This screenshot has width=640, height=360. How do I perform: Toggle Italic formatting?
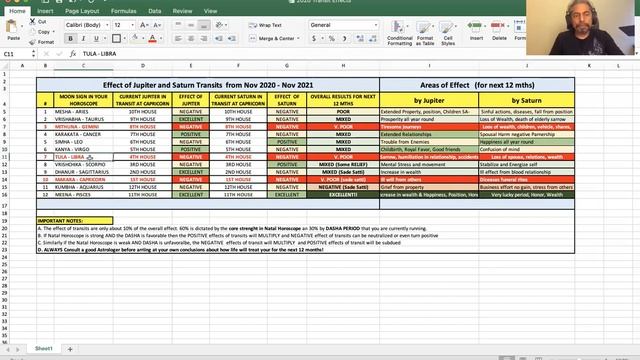83,38
